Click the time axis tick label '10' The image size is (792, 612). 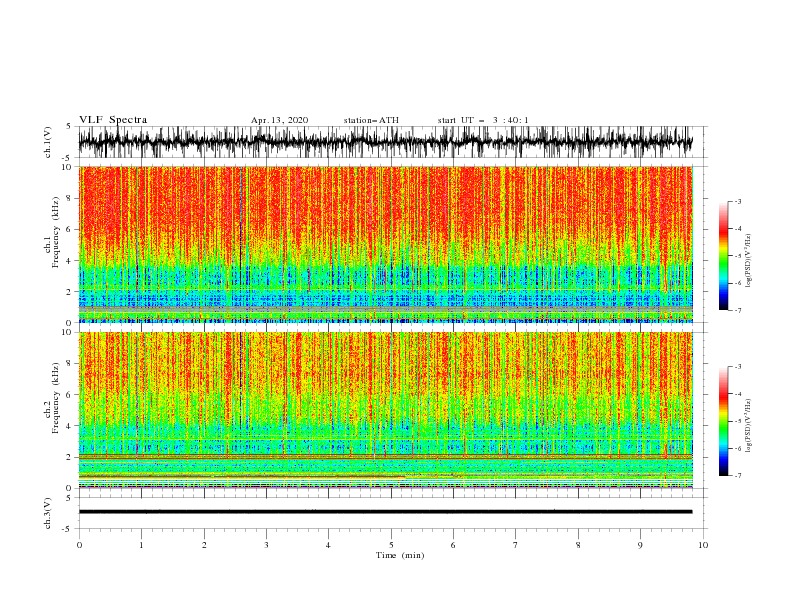[703, 545]
